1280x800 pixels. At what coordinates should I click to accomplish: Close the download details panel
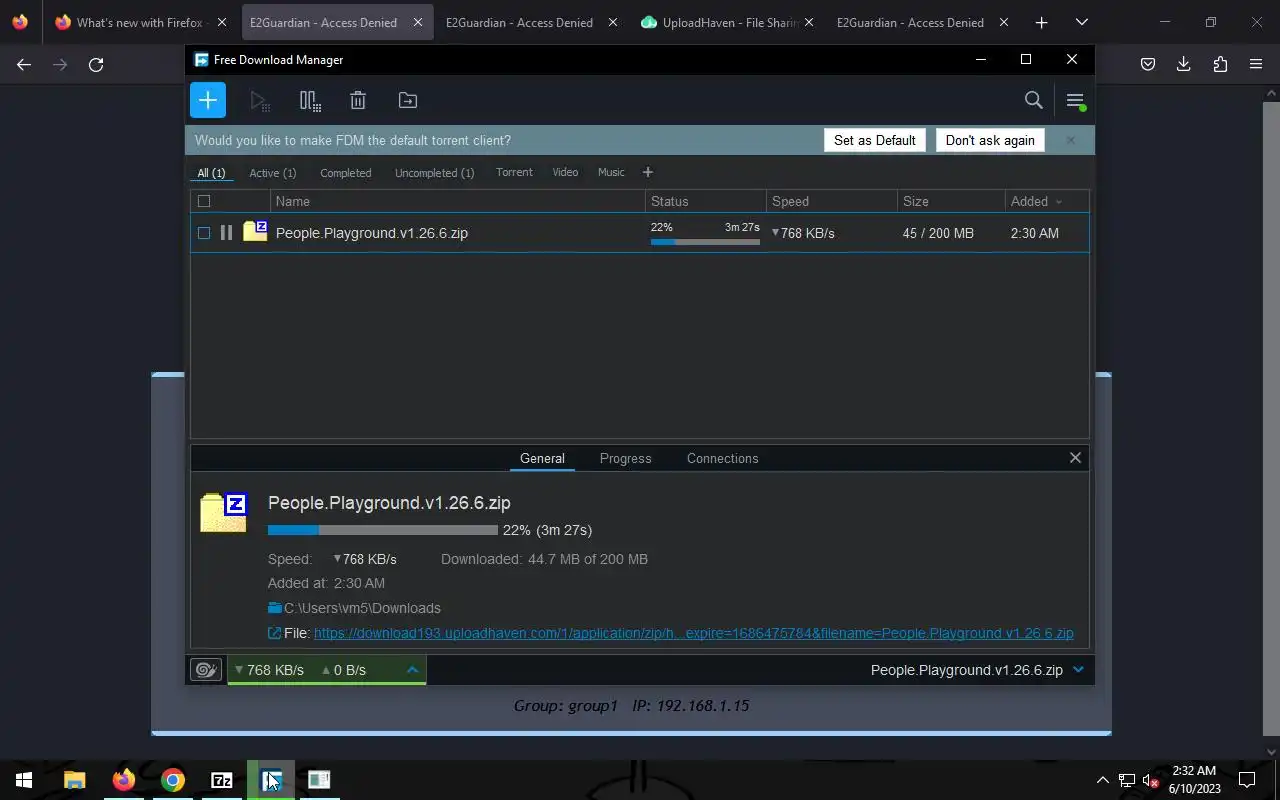1075,458
